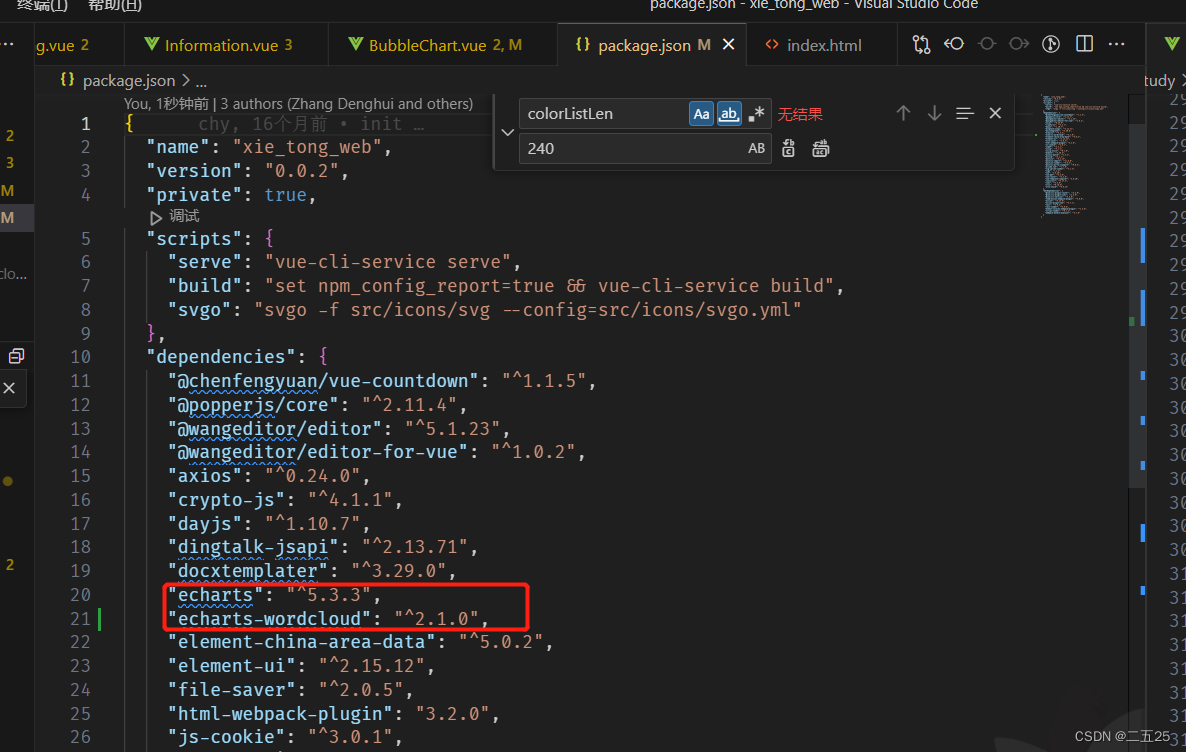
Task: Open the editor More Actions ellipsis
Action: [1116, 45]
